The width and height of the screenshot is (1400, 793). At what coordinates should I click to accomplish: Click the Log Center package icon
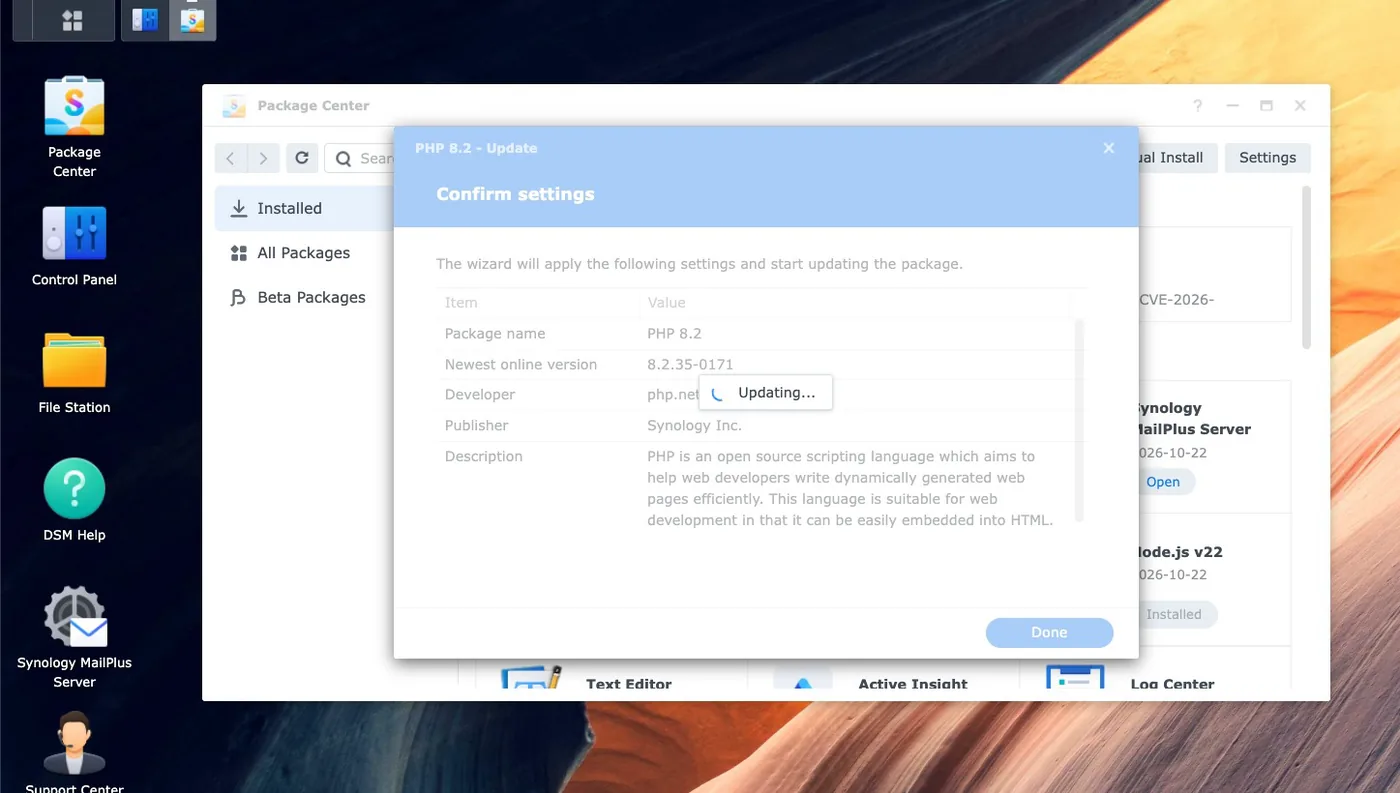[x=1075, y=677]
